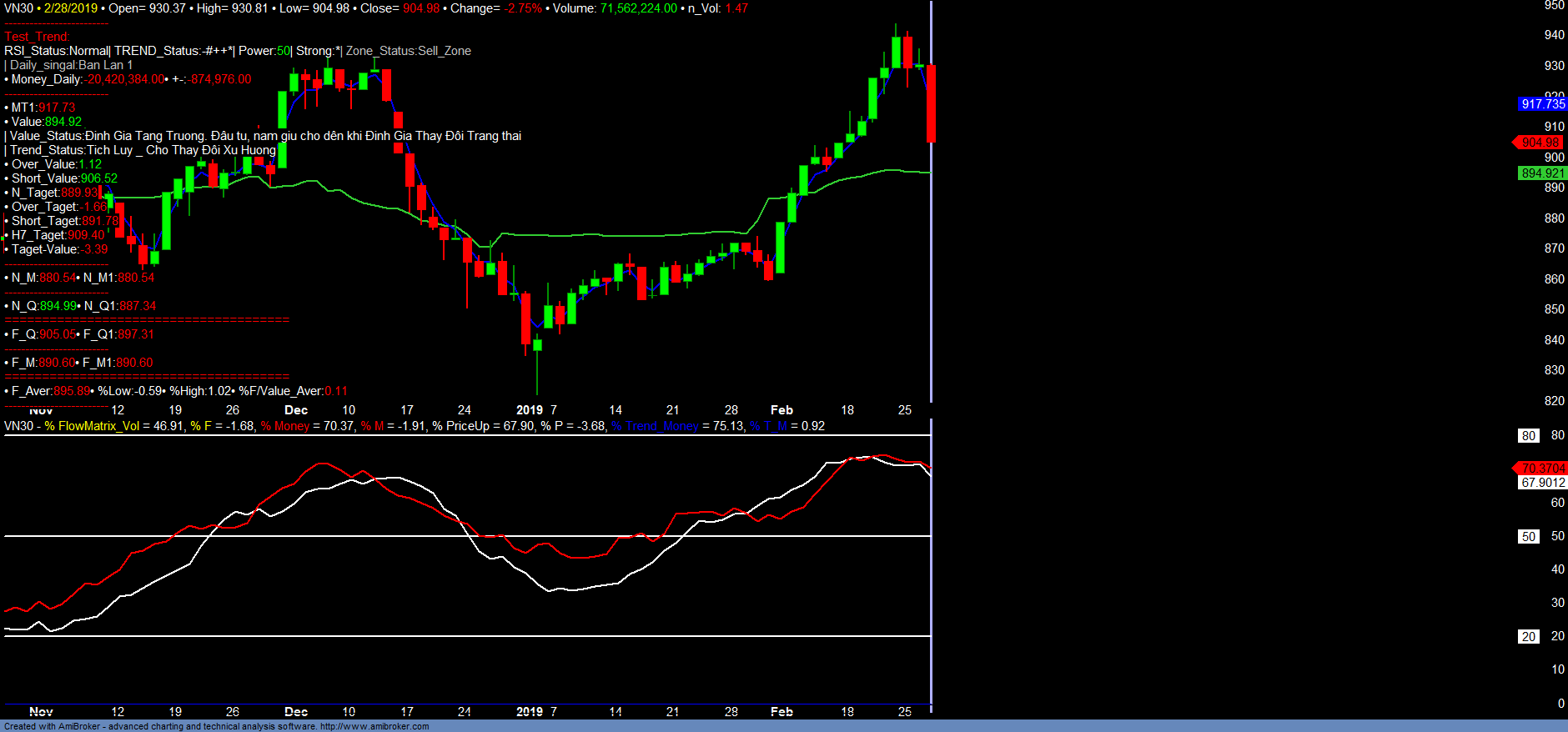Click the F_Aver:895.89 readout

(x=50, y=391)
